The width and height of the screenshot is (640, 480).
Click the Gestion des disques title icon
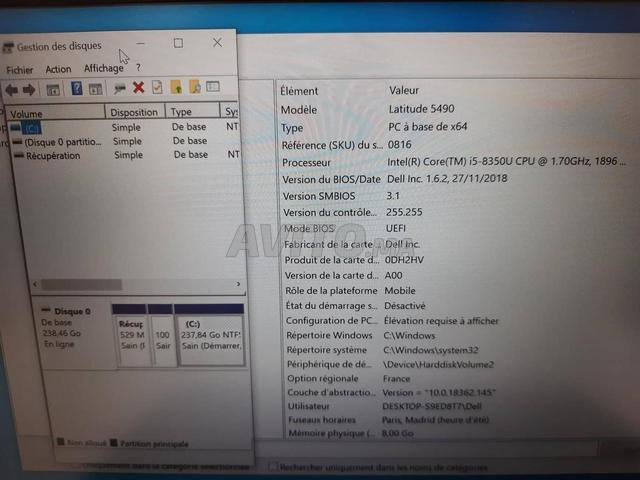pos(8,48)
